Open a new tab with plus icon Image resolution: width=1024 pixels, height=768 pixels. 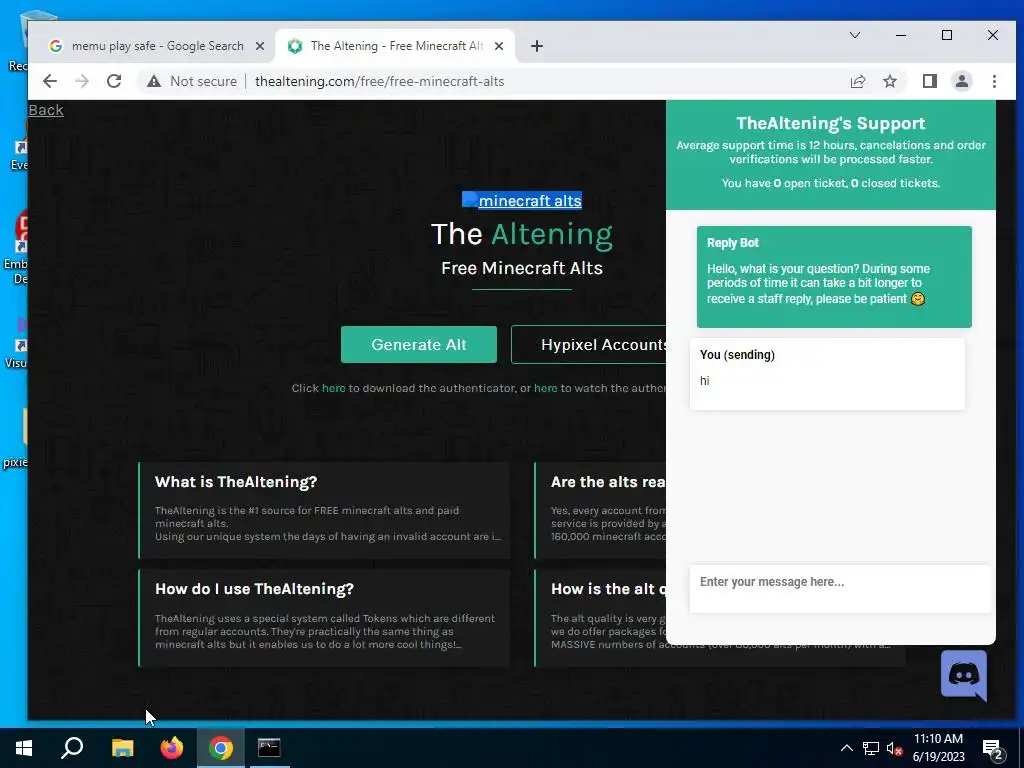[536, 46]
